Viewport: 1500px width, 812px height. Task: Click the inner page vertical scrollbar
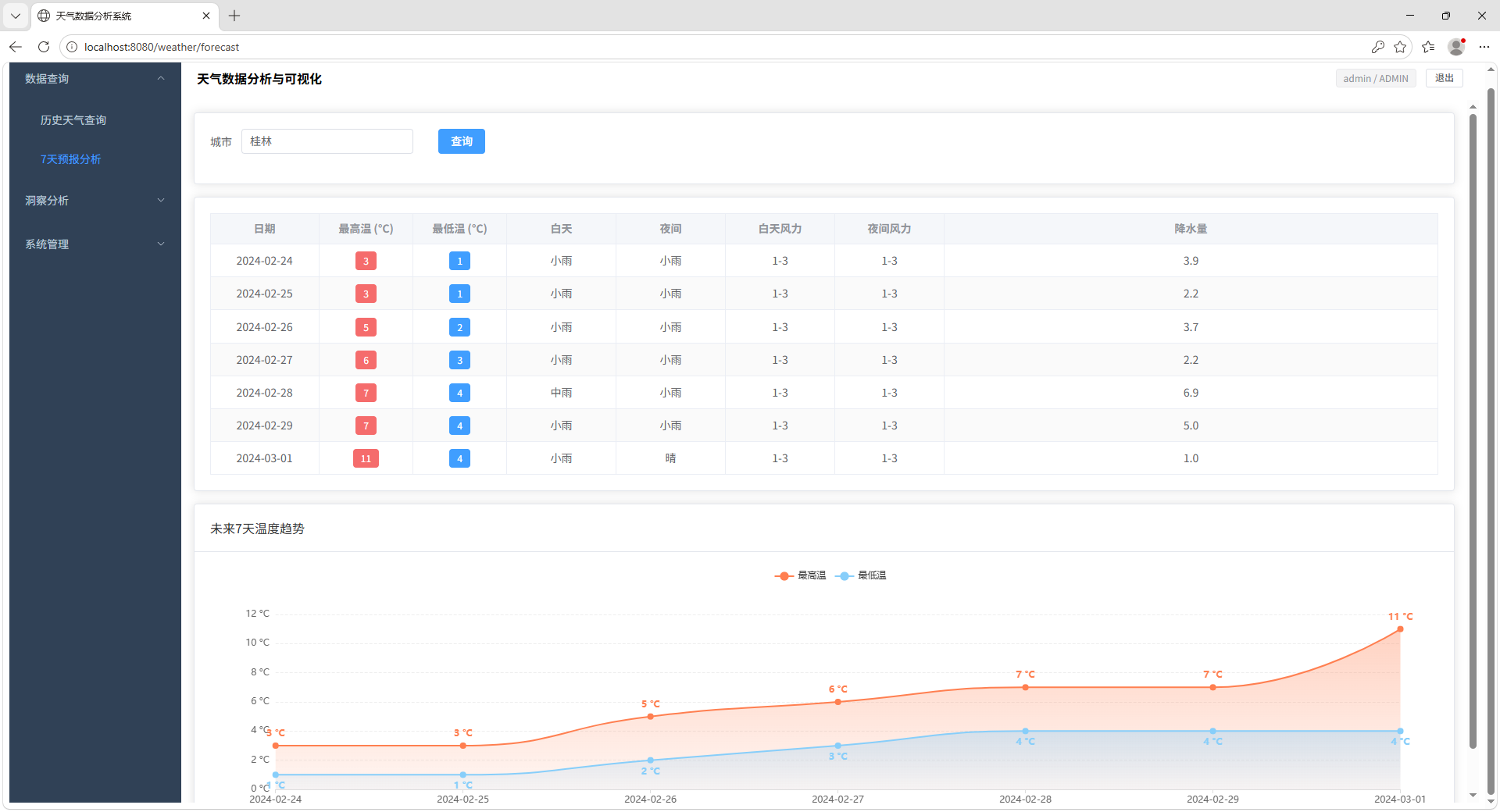pos(1473,429)
